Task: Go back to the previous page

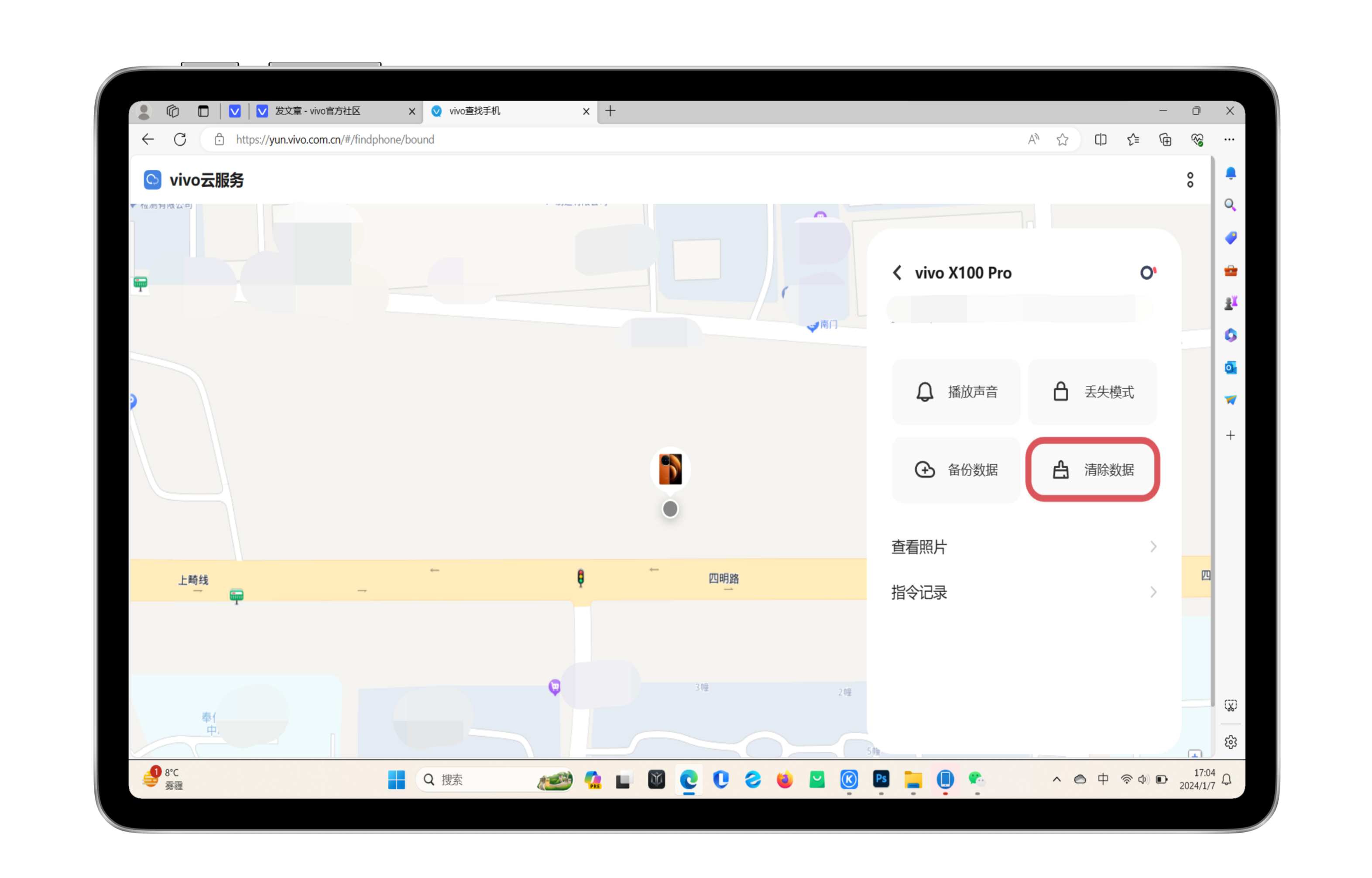Action: [x=148, y=140]
